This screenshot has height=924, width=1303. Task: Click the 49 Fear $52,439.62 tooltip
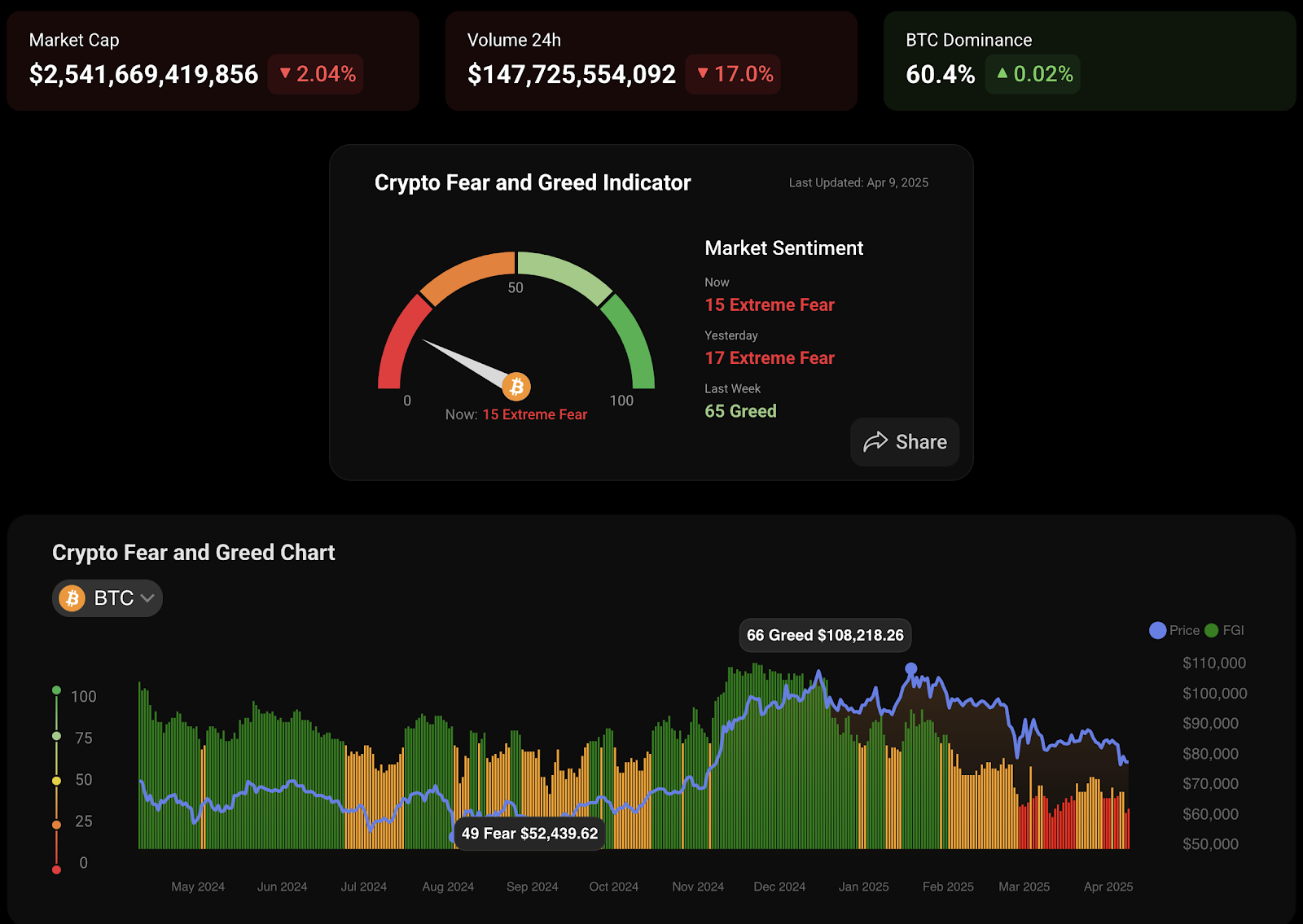coord(529,834)
